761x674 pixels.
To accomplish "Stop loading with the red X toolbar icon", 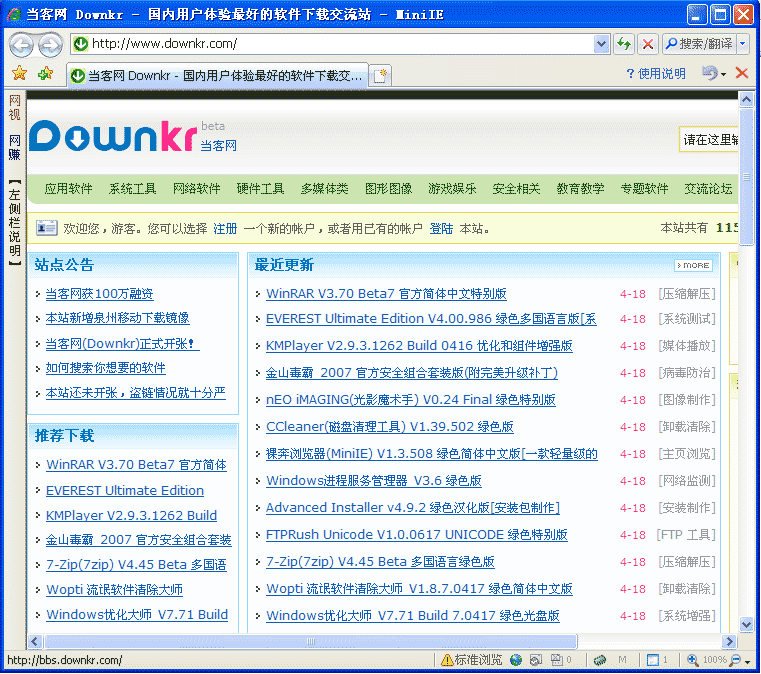I will [x=647, y=44].
